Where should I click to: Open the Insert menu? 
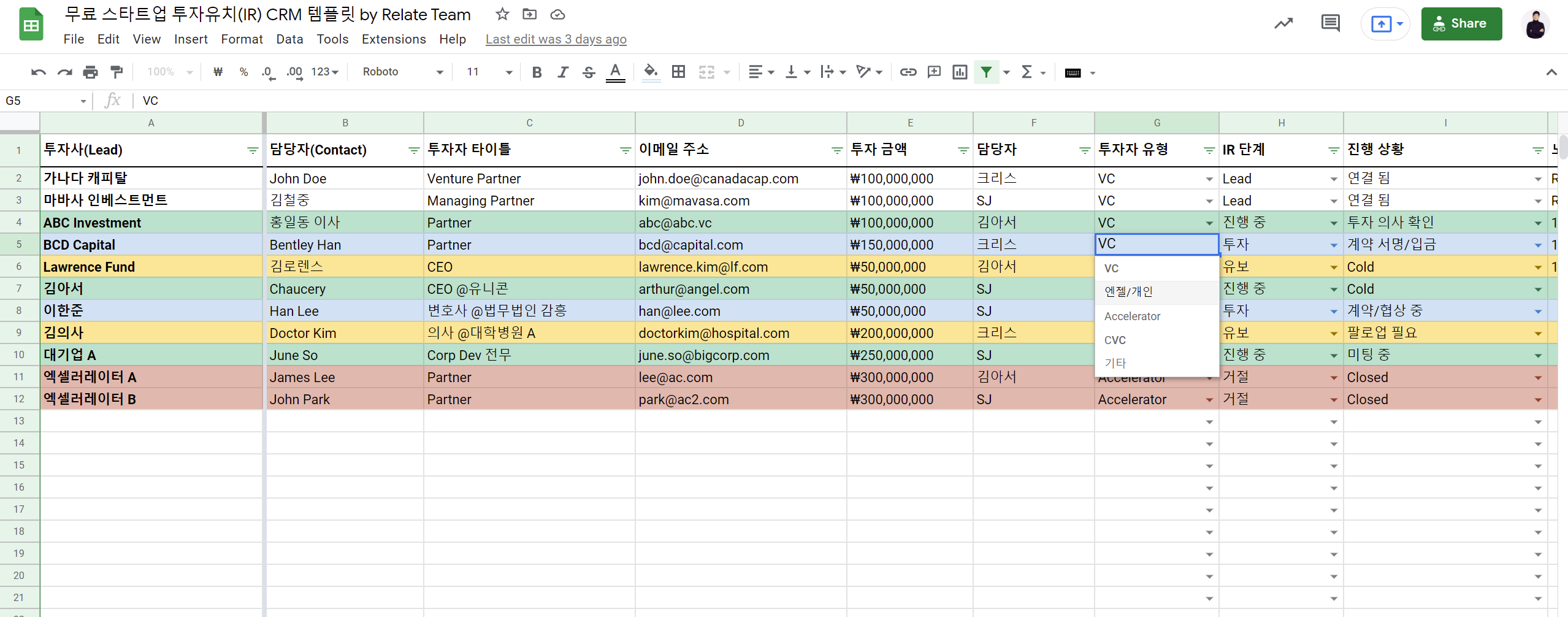(x=191, y=39)
